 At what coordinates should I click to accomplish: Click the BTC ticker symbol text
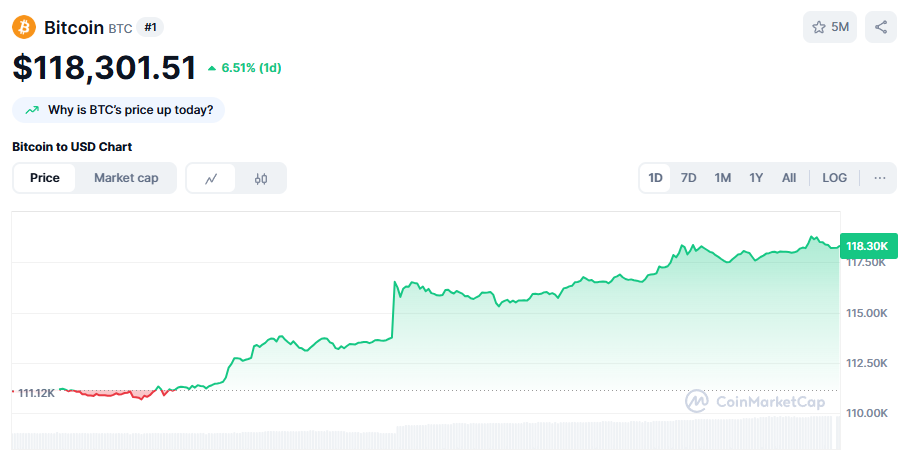tap(120, 28)
